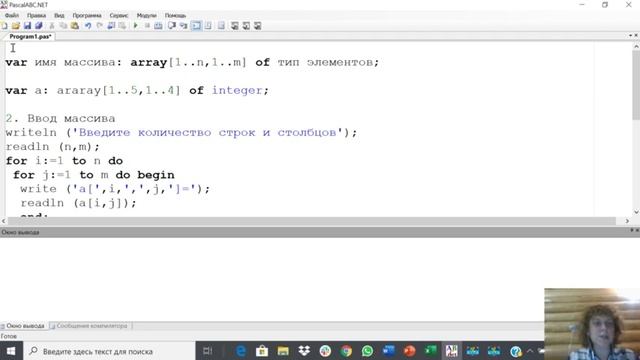The height and width of the screenshot is (360, 640).
Task: Open the Программа menu
Action: click(87, 16)
